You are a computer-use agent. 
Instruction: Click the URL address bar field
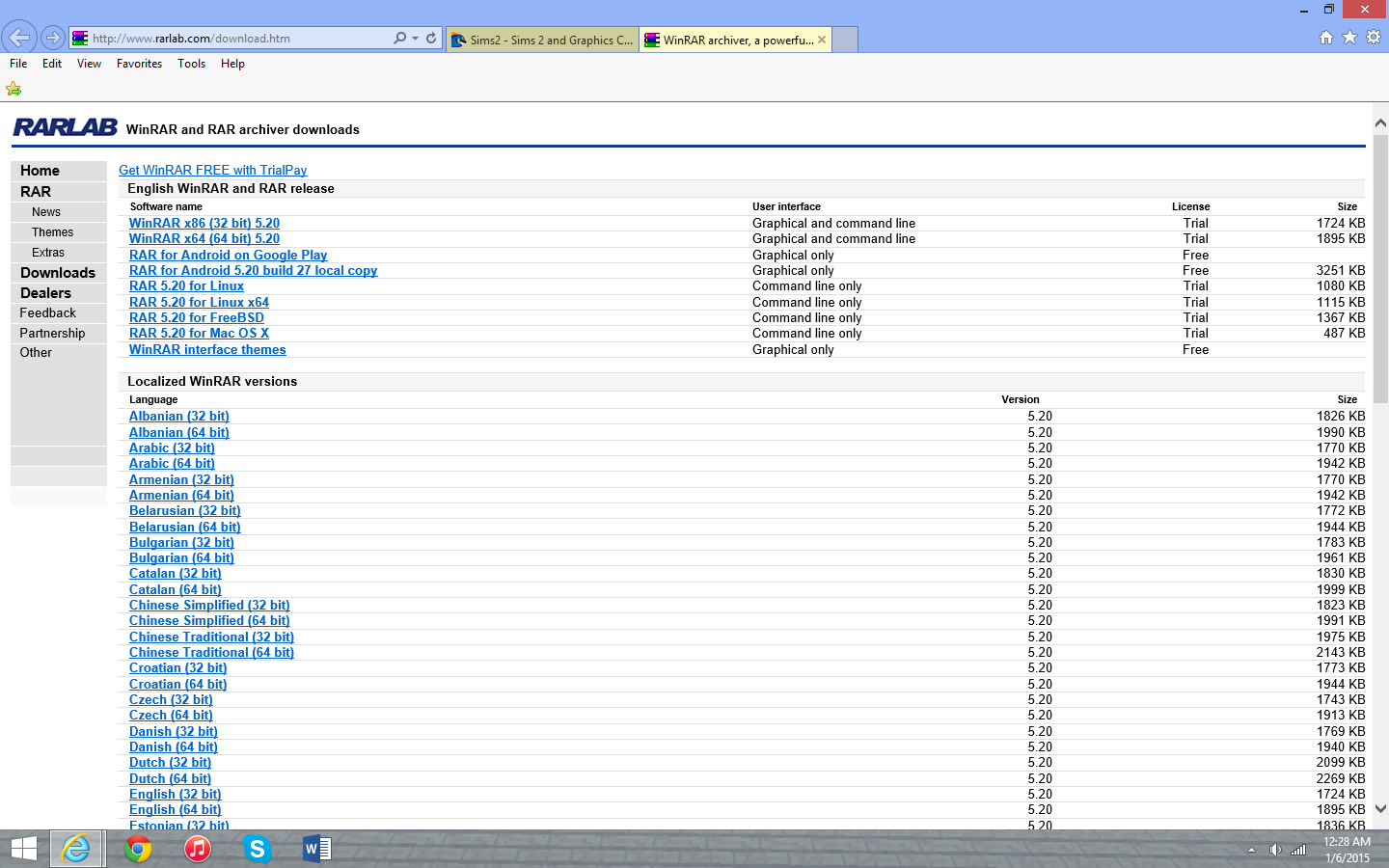pyautogui.click(x=236, y=39)
